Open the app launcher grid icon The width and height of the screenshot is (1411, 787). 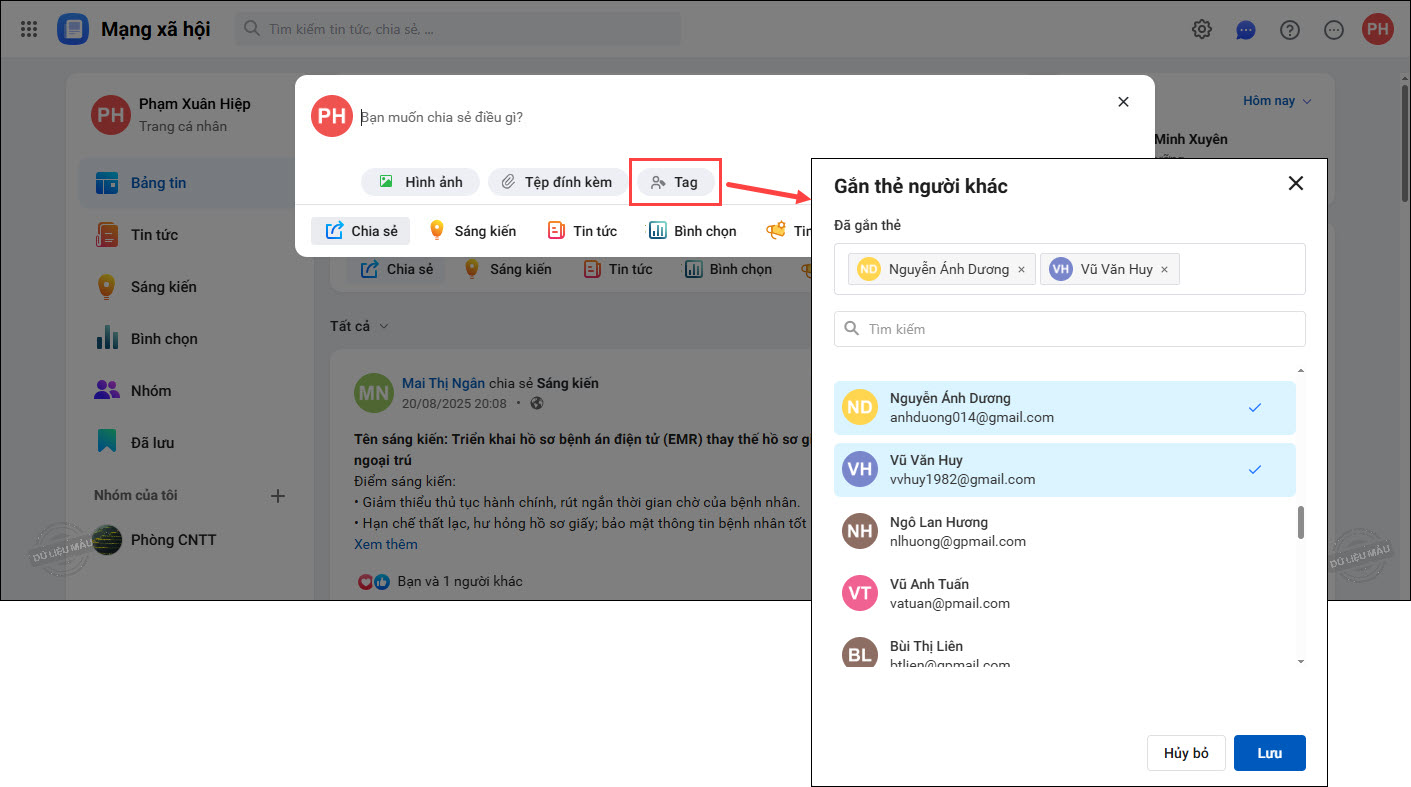(x=29, y=29)
